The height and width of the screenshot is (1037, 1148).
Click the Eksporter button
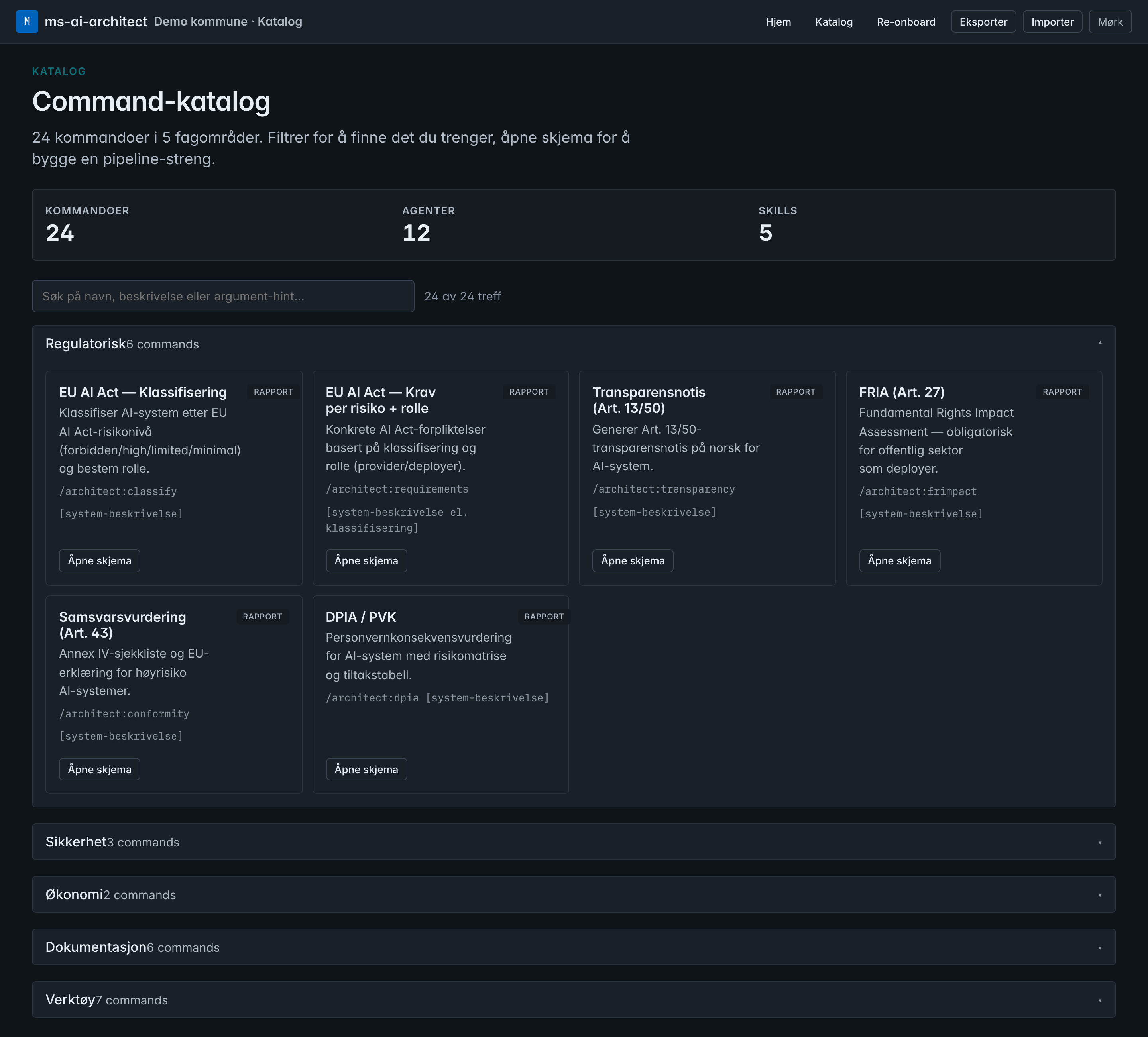point(983,22)
